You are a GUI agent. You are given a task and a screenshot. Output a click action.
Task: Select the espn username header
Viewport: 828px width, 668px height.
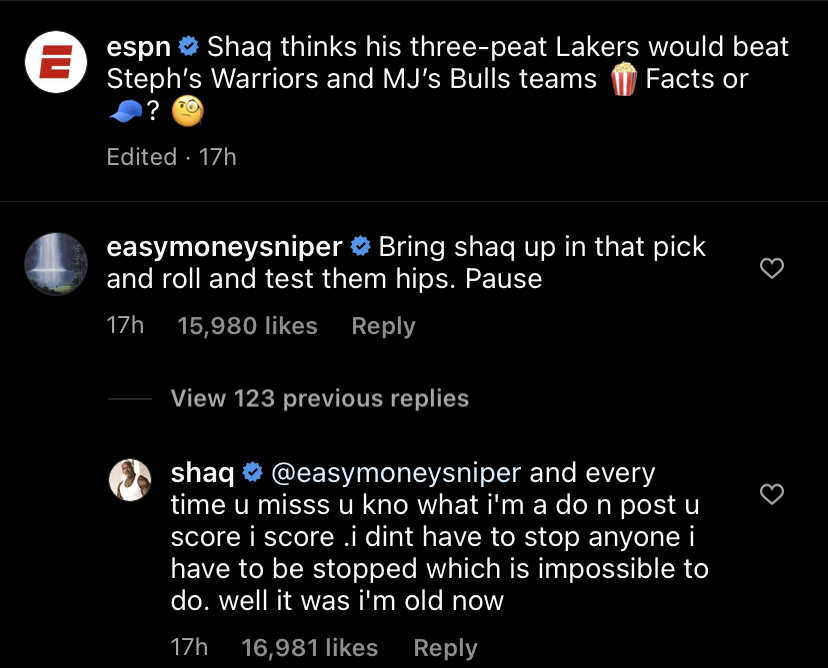pos(139,44)
